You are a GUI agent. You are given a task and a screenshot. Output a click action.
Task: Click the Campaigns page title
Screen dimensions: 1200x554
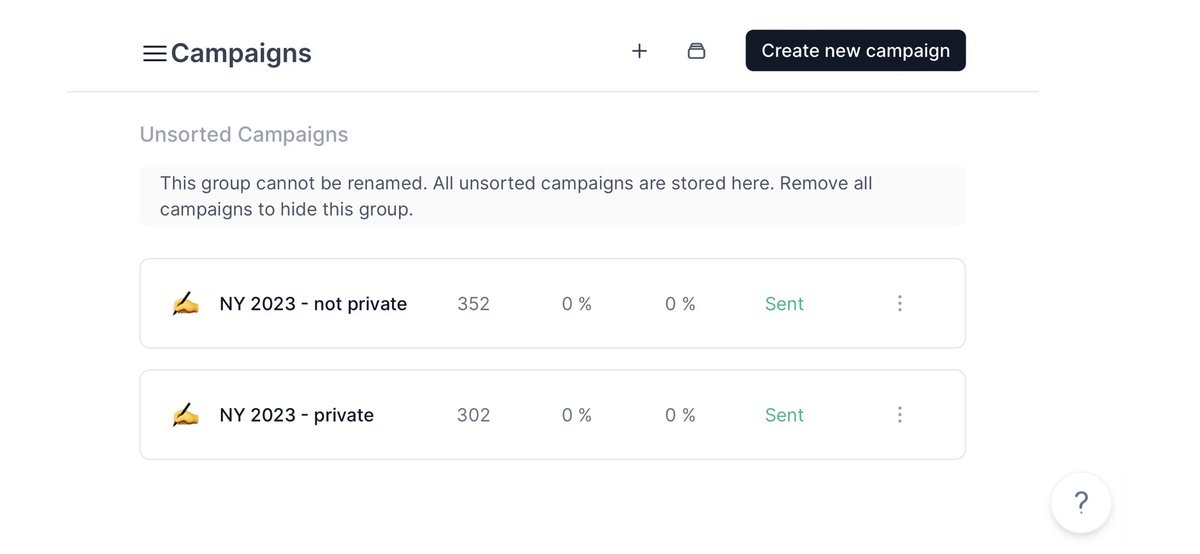coord(241,53)
